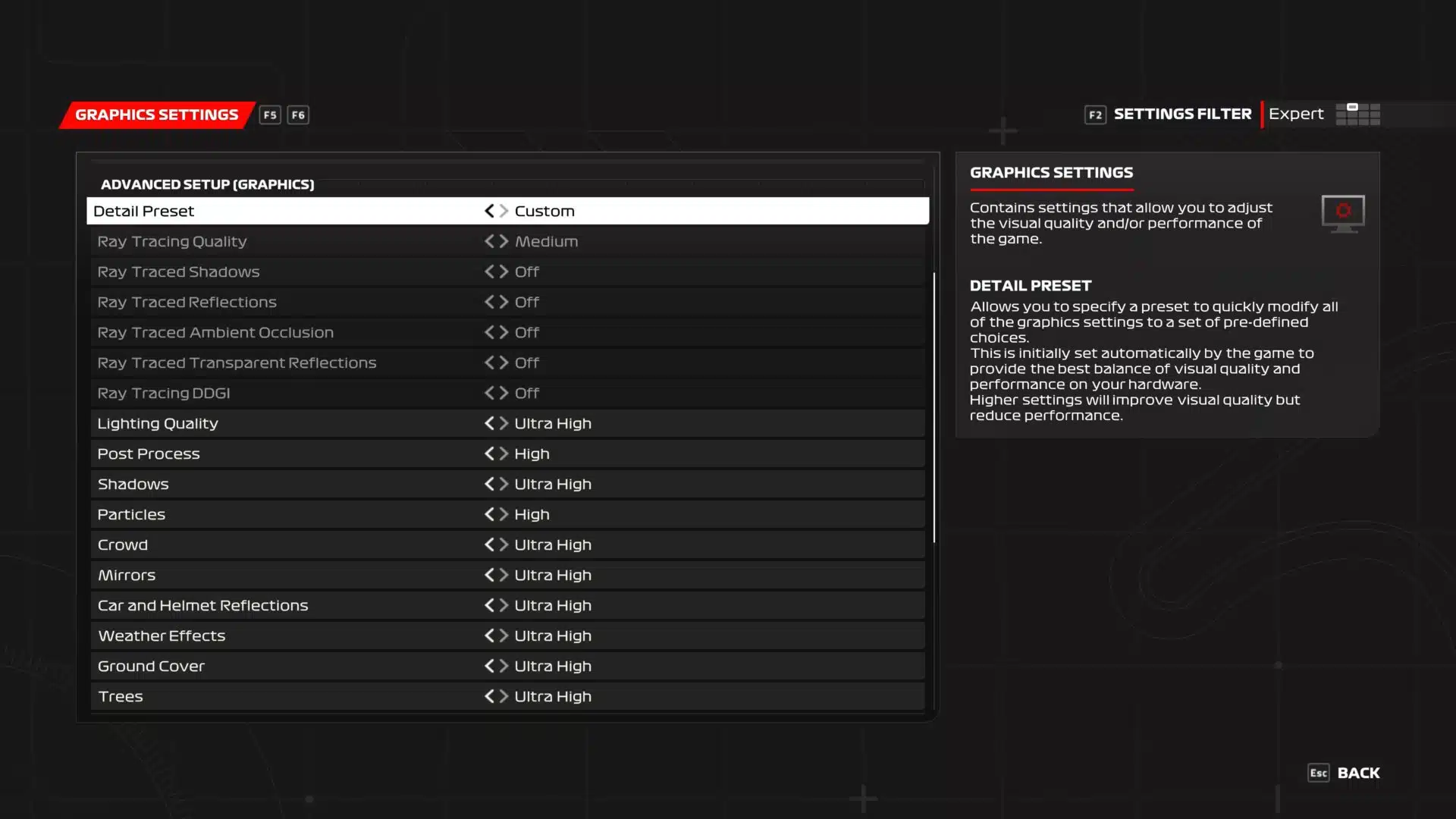The height and width of the screenshot is (819, 1456).
Task: Click the SETTINGS FILTER label
Action: (x=1183, y=114)
